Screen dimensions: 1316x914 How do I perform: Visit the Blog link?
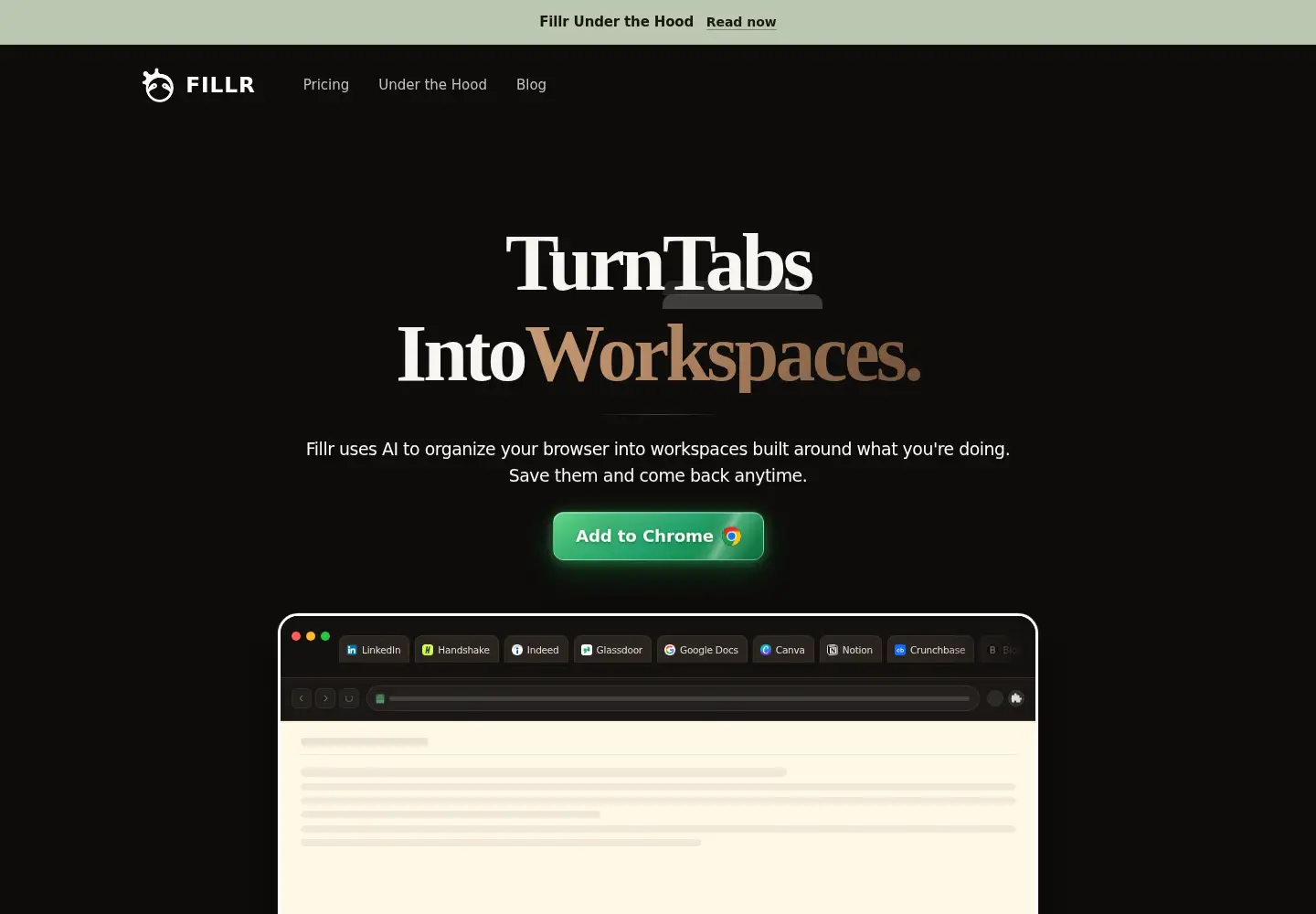coord(531,84)
